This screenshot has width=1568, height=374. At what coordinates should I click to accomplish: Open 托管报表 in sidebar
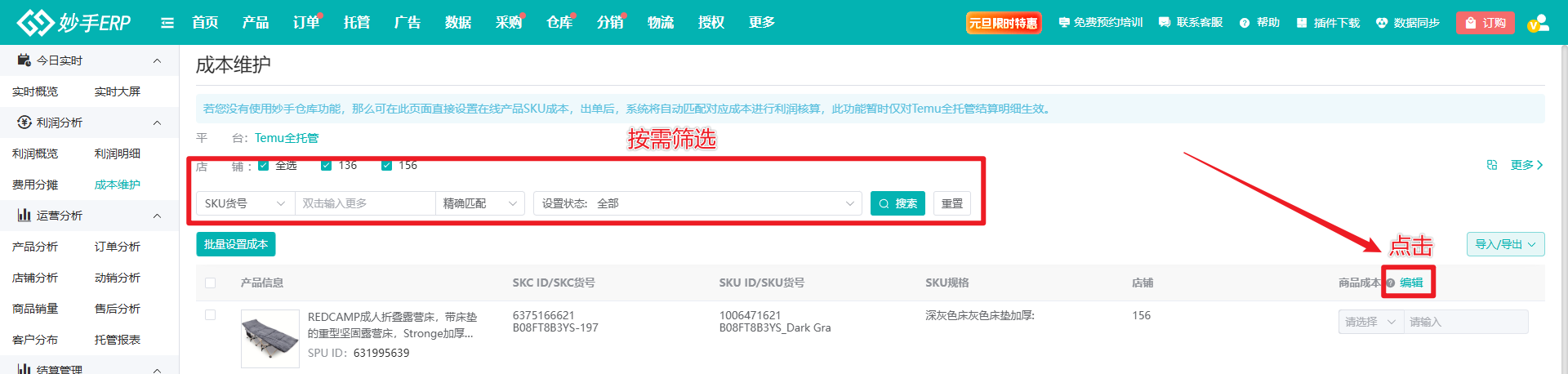[118, 340]
